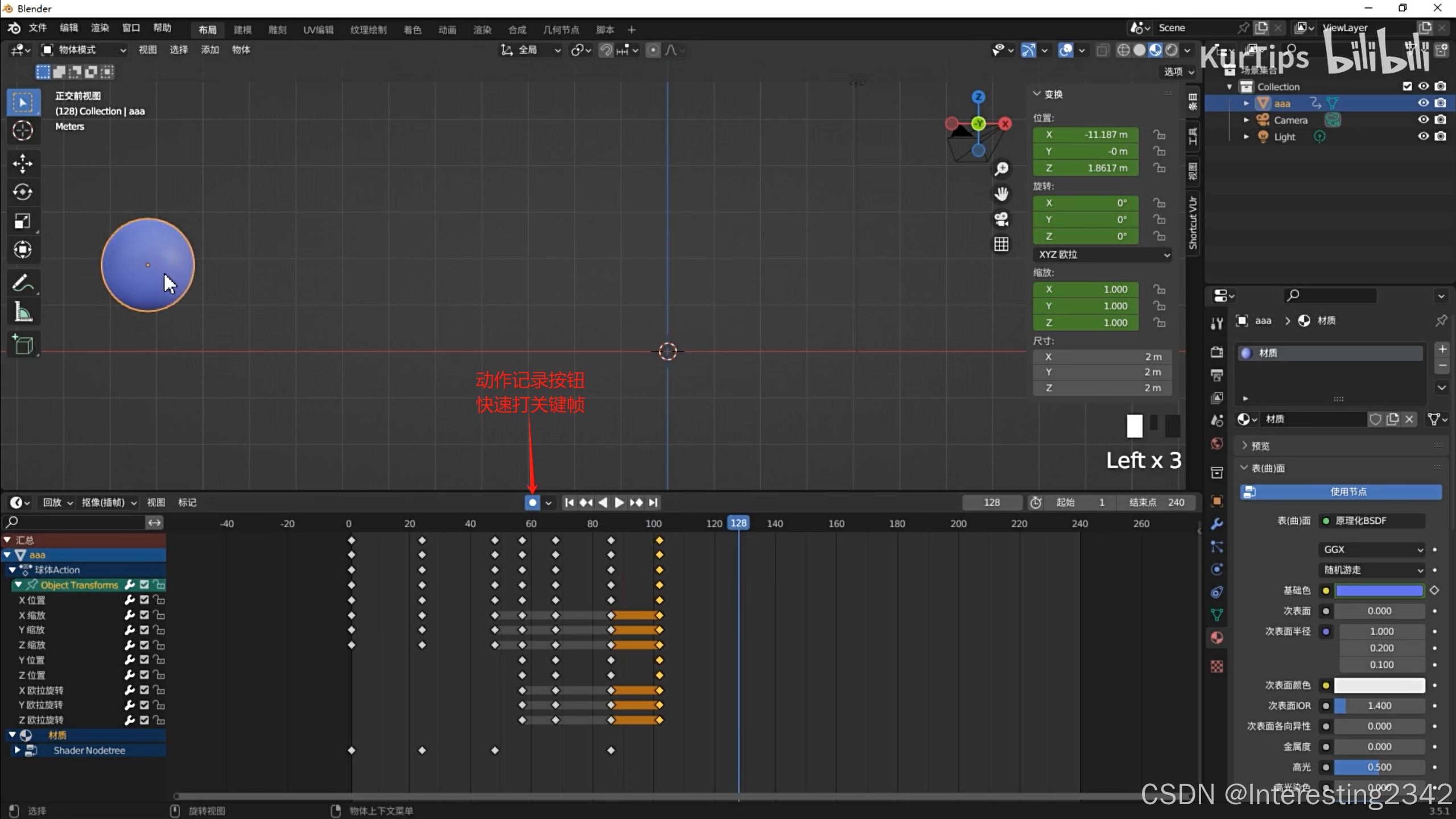
Task: Select the Rotate tool icon
Action: tap(23, 192)
